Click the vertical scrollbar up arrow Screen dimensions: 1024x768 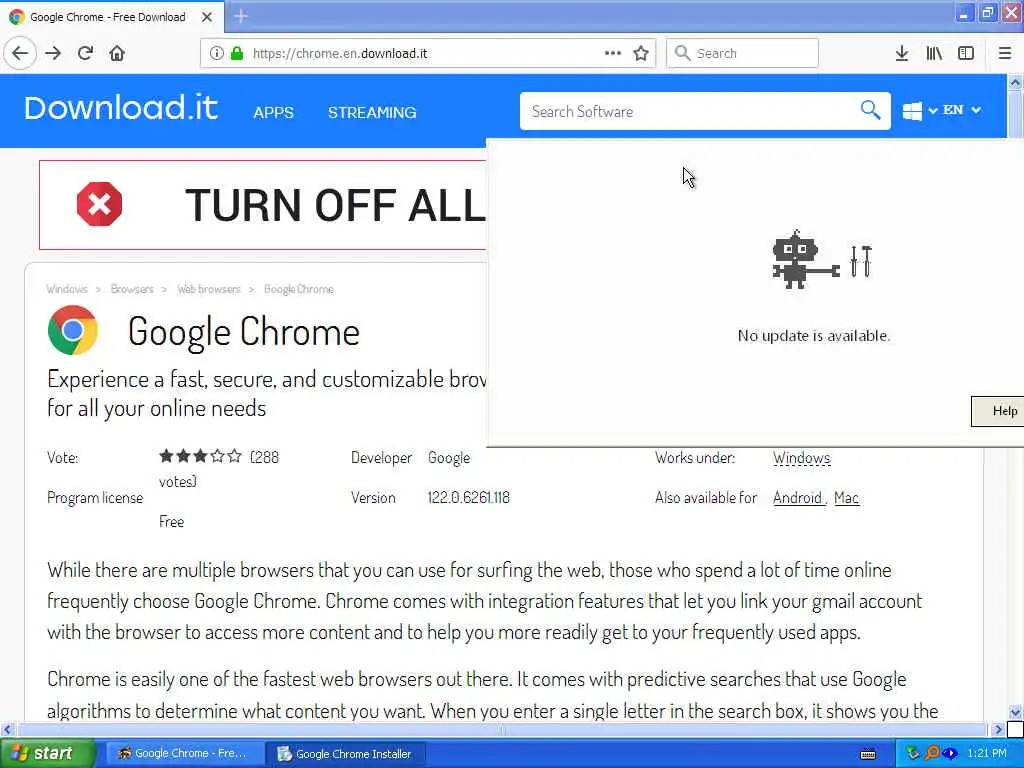[x=1015, y=82]
